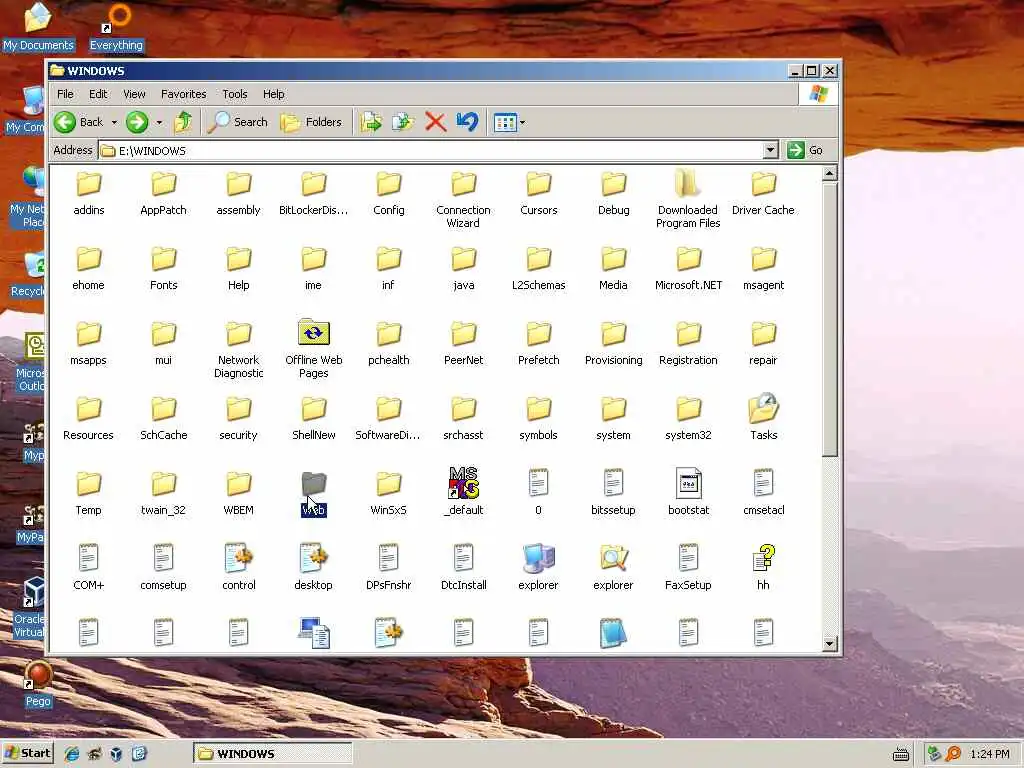
Task: Click the Copy To toolbar icon
Action: (403, 122)
